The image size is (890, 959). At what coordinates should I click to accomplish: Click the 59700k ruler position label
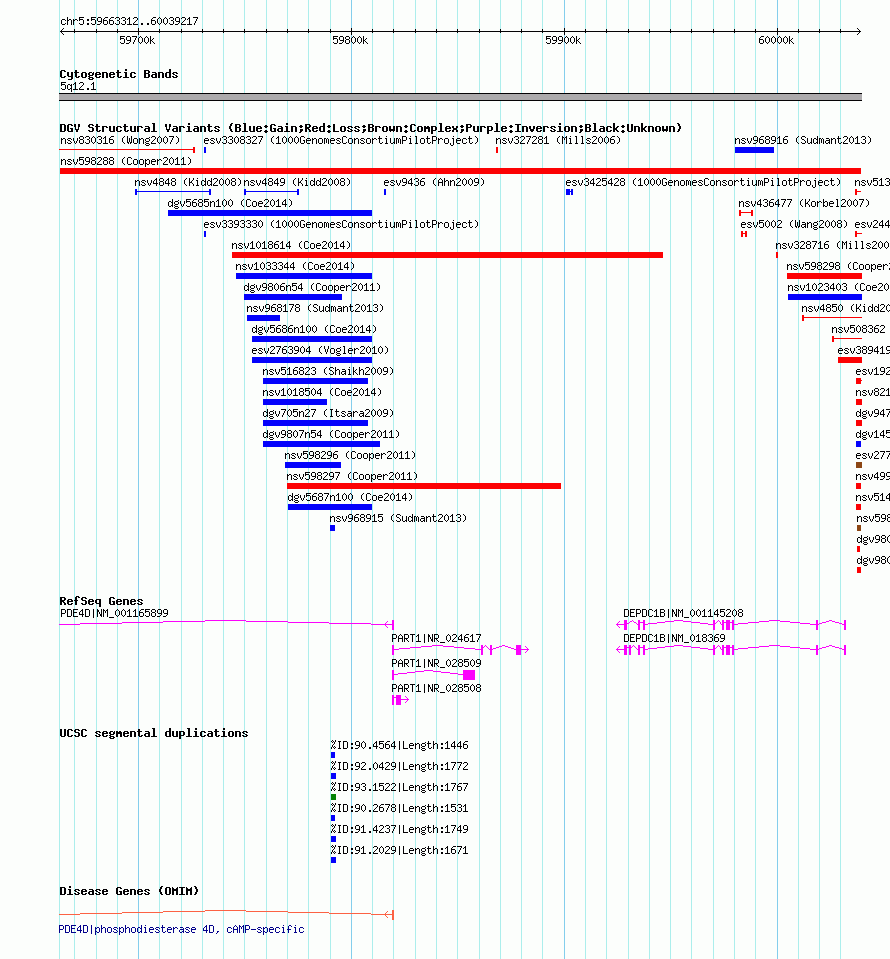point(137,40)
